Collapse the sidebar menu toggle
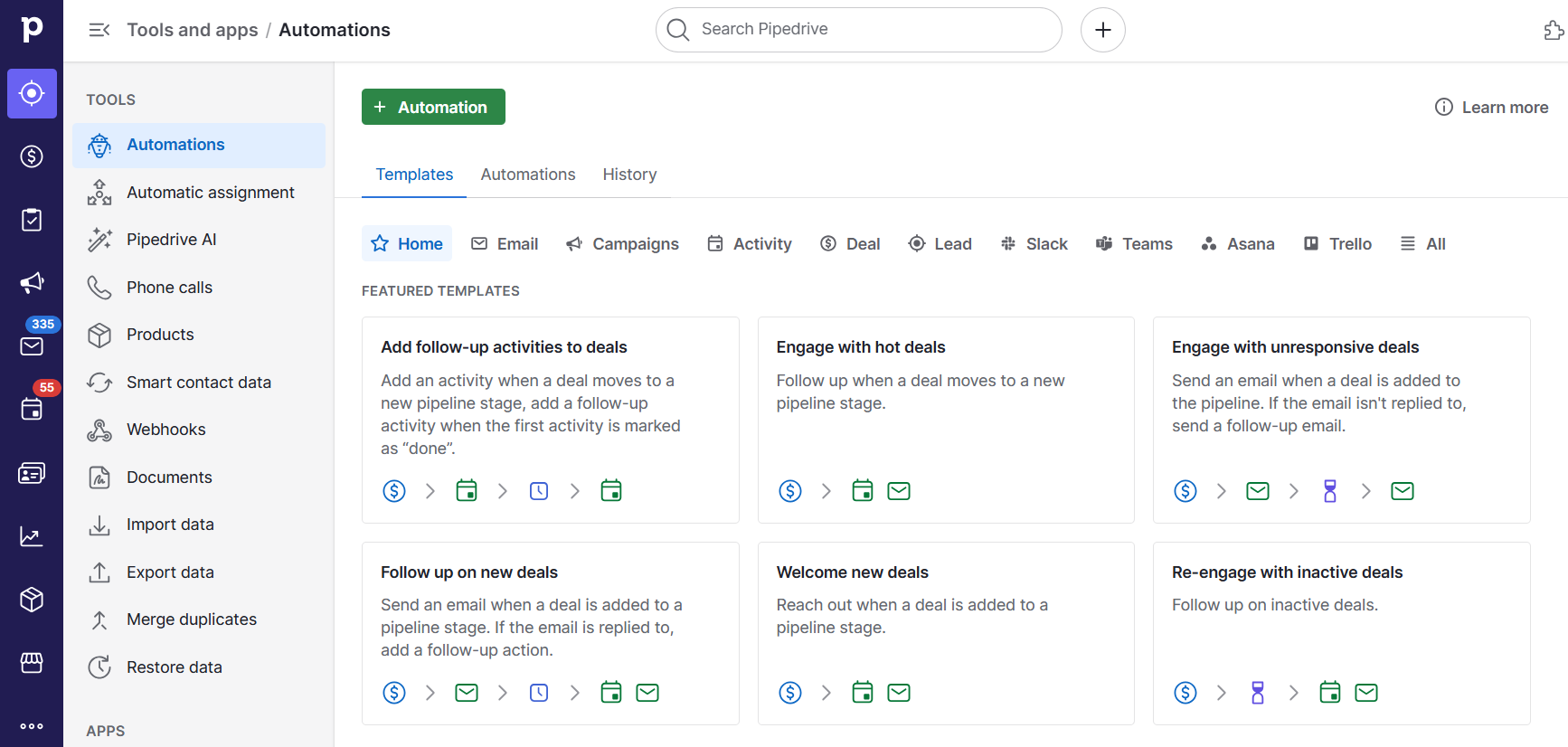The height and width of the screenshot is (747, 1568). (99, 30)
